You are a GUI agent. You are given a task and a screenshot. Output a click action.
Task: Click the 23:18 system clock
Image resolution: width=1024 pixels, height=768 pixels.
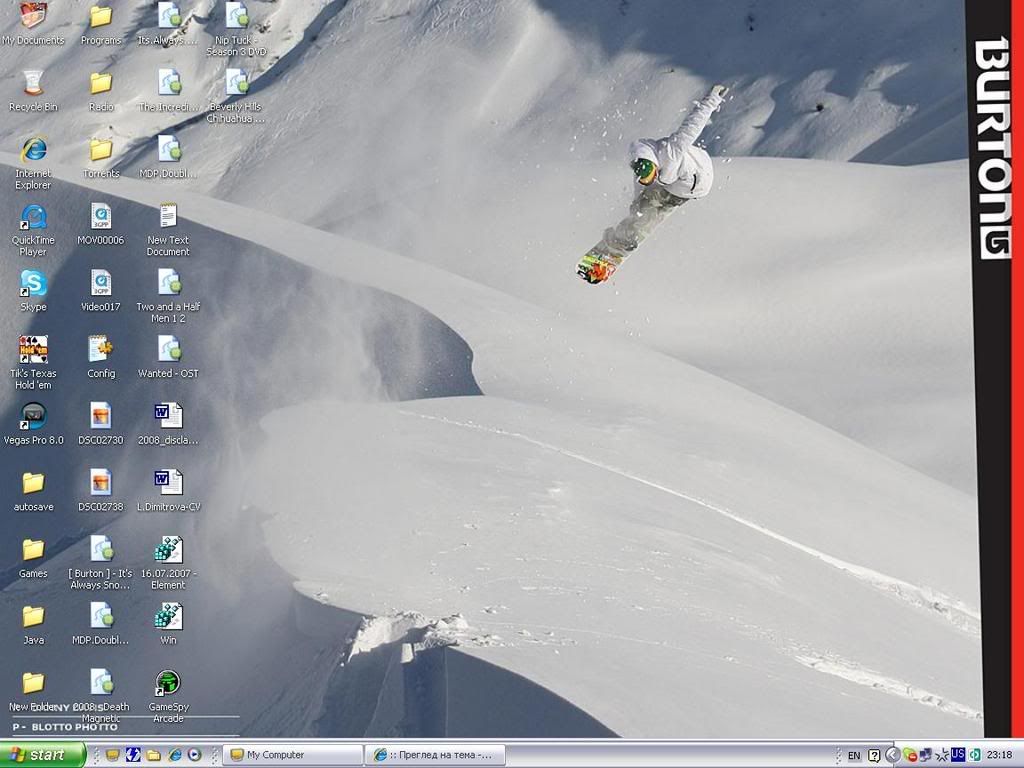1000,755
